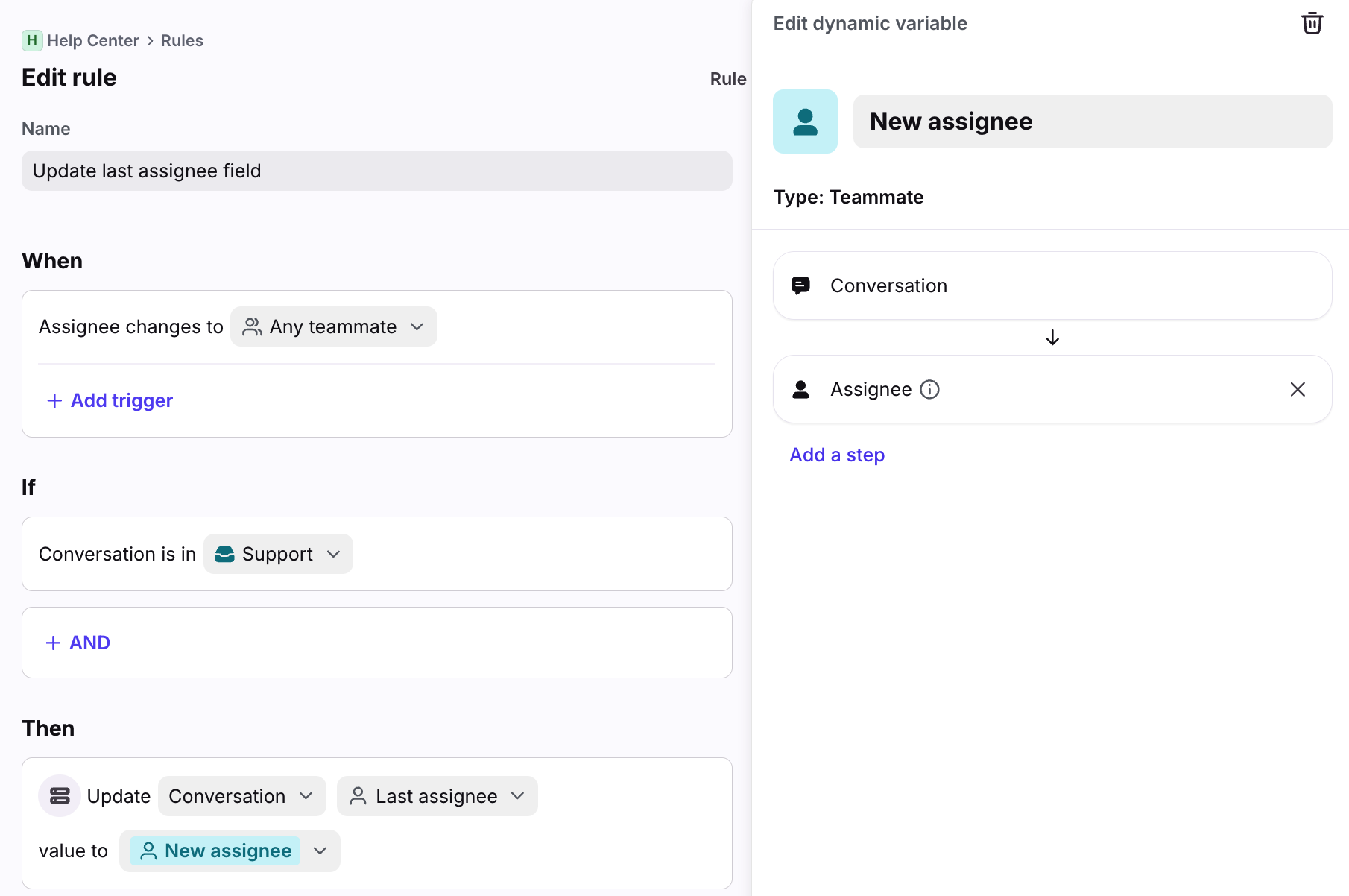Screen dimensions: 1349x896
Task: Click the plus icon beside AND
Action: [x=53, y=643]
